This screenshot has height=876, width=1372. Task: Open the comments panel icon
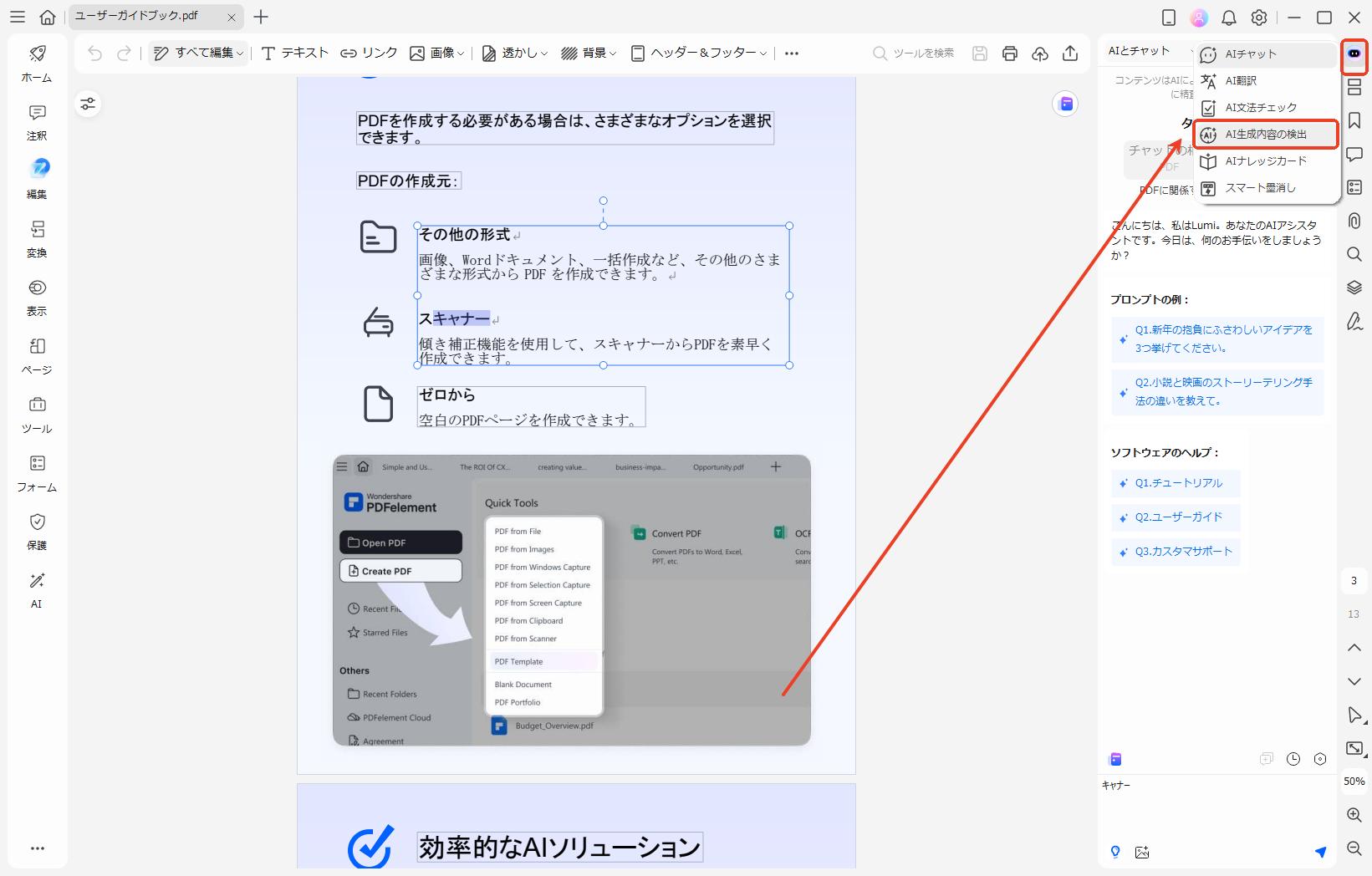coord(1354,155)
